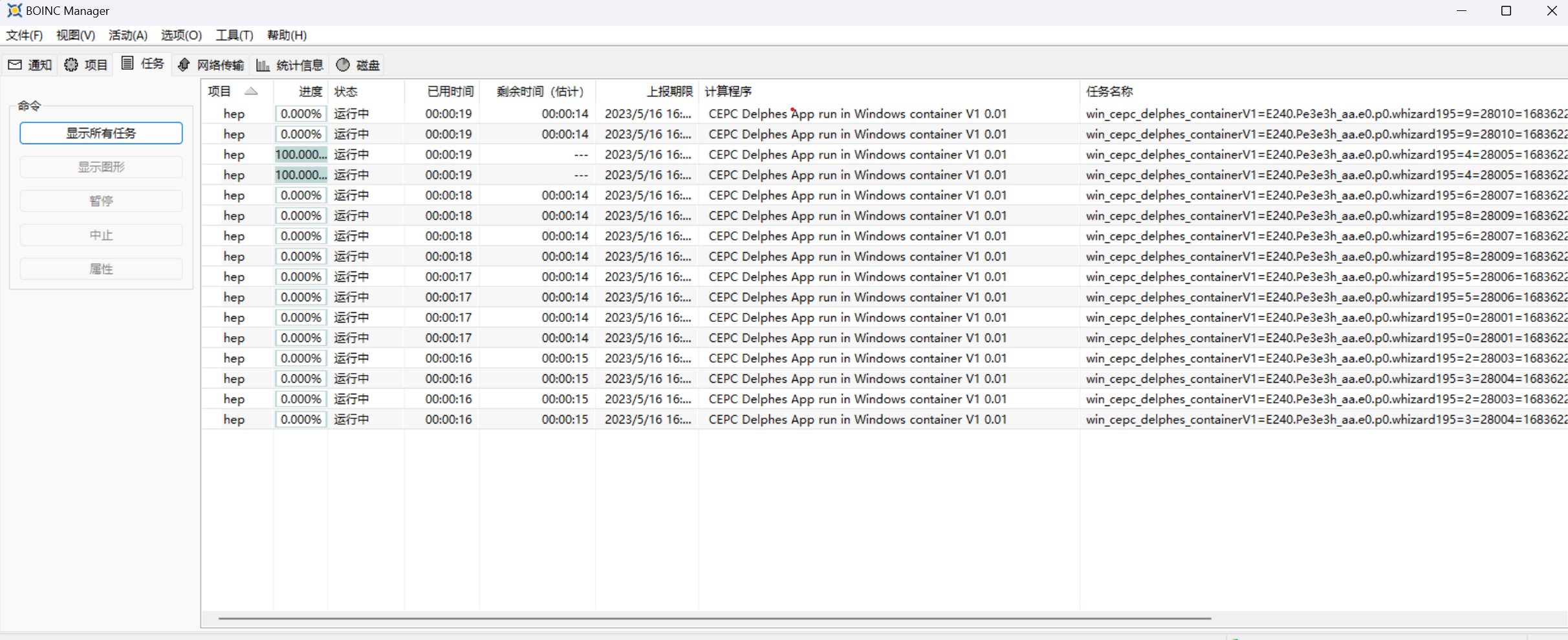Click the 显示图形 button
The width and height of the screenshot is (1568, 640).
click(101, 167)
